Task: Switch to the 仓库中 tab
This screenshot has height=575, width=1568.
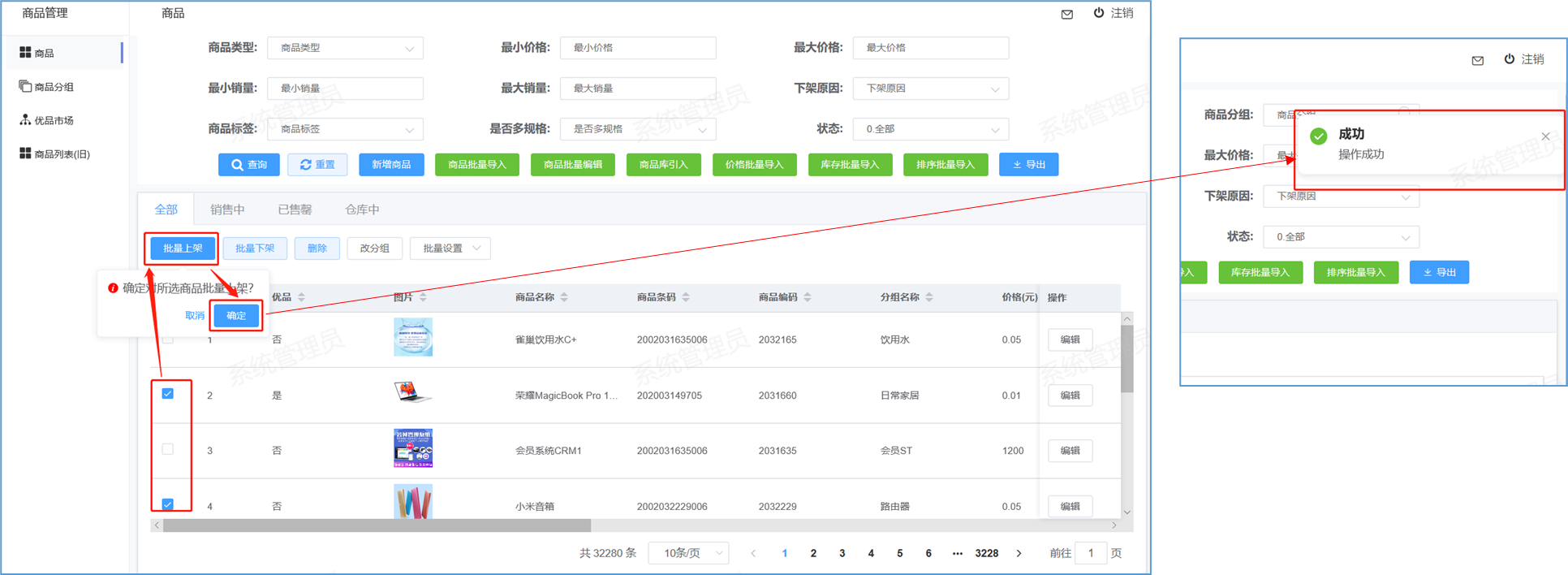Action: tap(362, 210)
